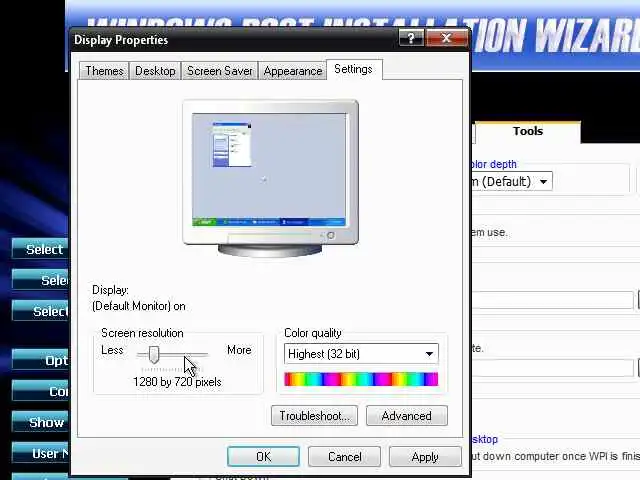Click the color spectrum preview bar

pyautogui.click(x=361, y=379)
